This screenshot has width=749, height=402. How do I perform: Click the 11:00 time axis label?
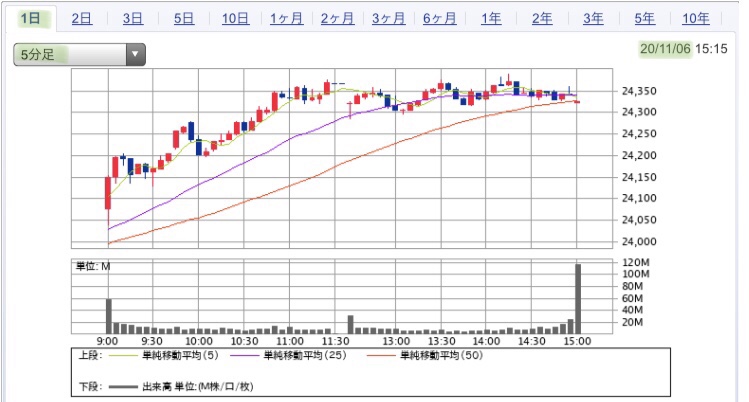(x=290, y=341)
